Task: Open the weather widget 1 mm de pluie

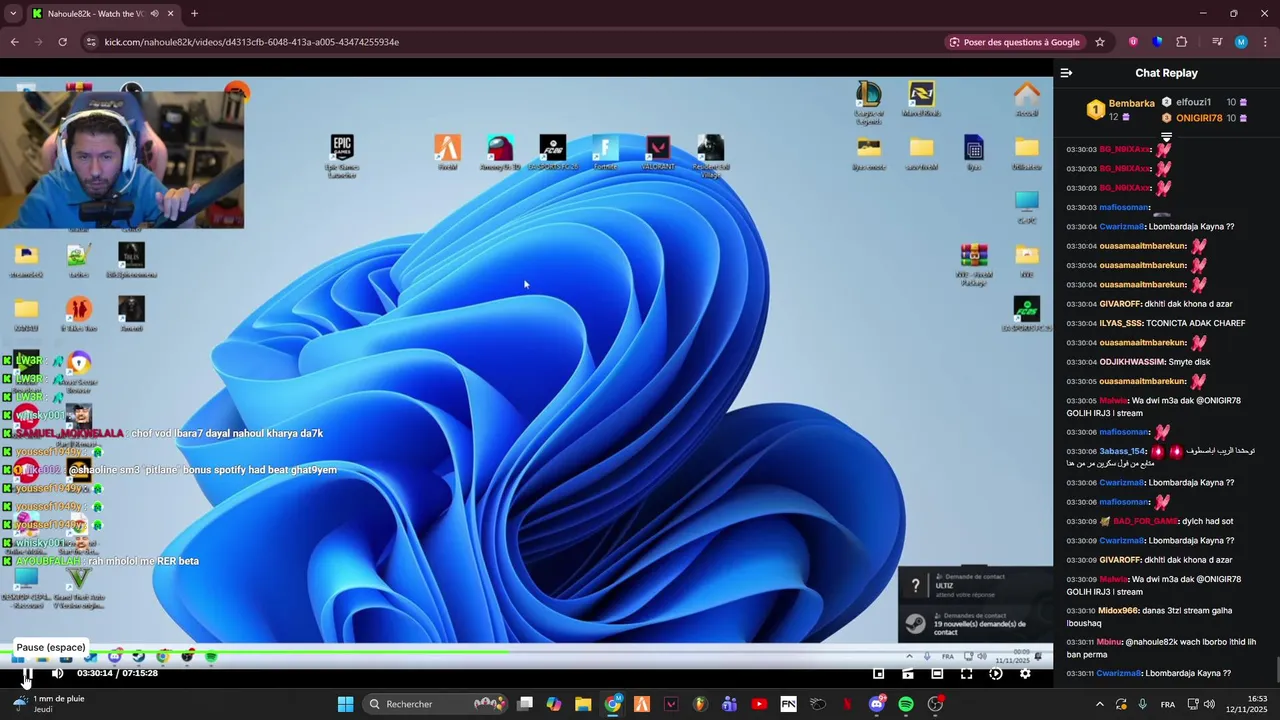Action: click(48, 704)
